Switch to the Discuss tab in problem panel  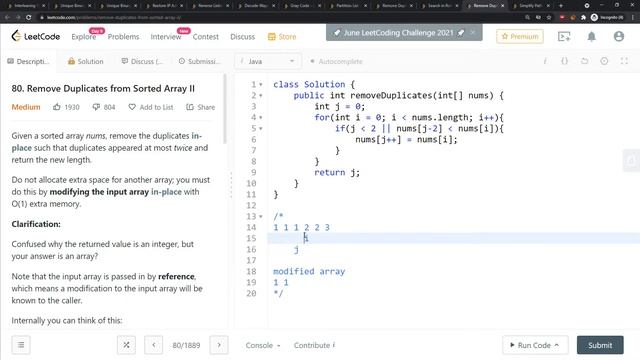(142, 61)
